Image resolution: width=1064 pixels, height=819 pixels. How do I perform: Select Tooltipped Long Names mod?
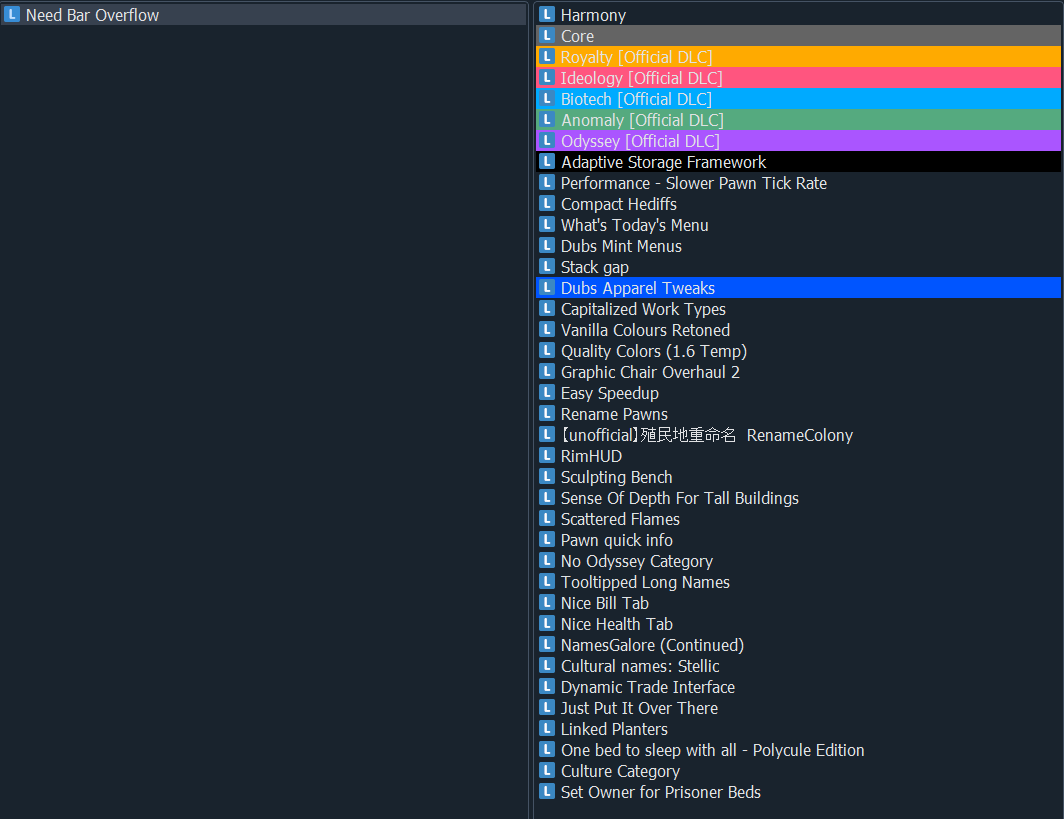pos(799,583)
